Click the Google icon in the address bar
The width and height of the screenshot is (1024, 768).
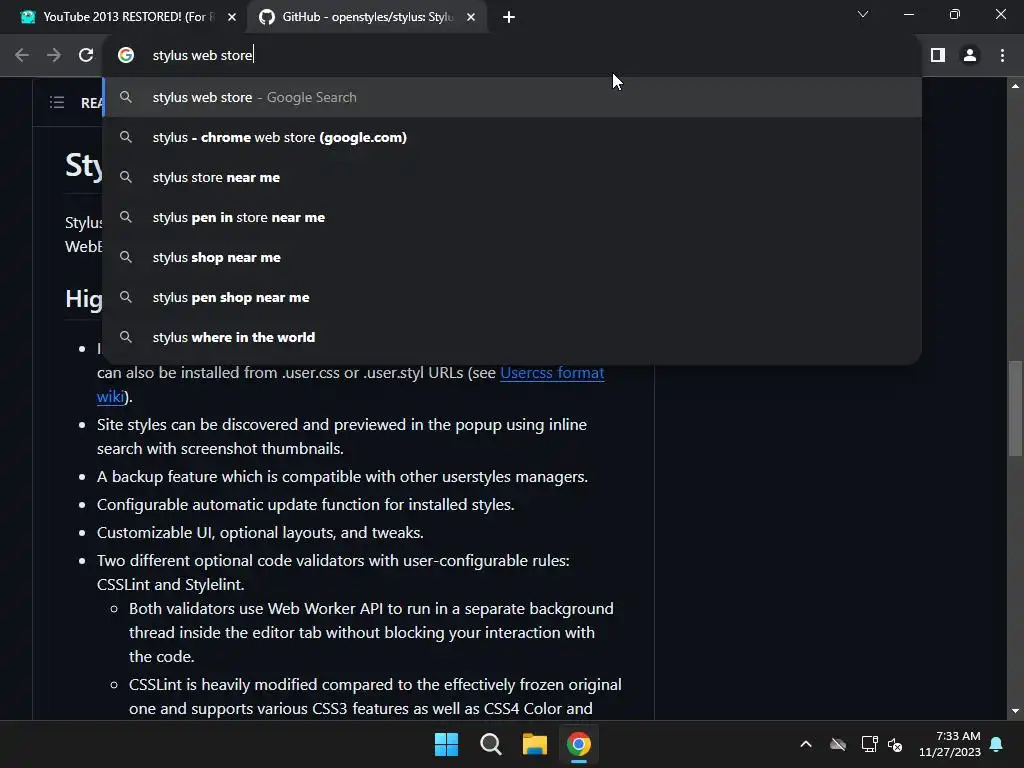click(126, 56)
